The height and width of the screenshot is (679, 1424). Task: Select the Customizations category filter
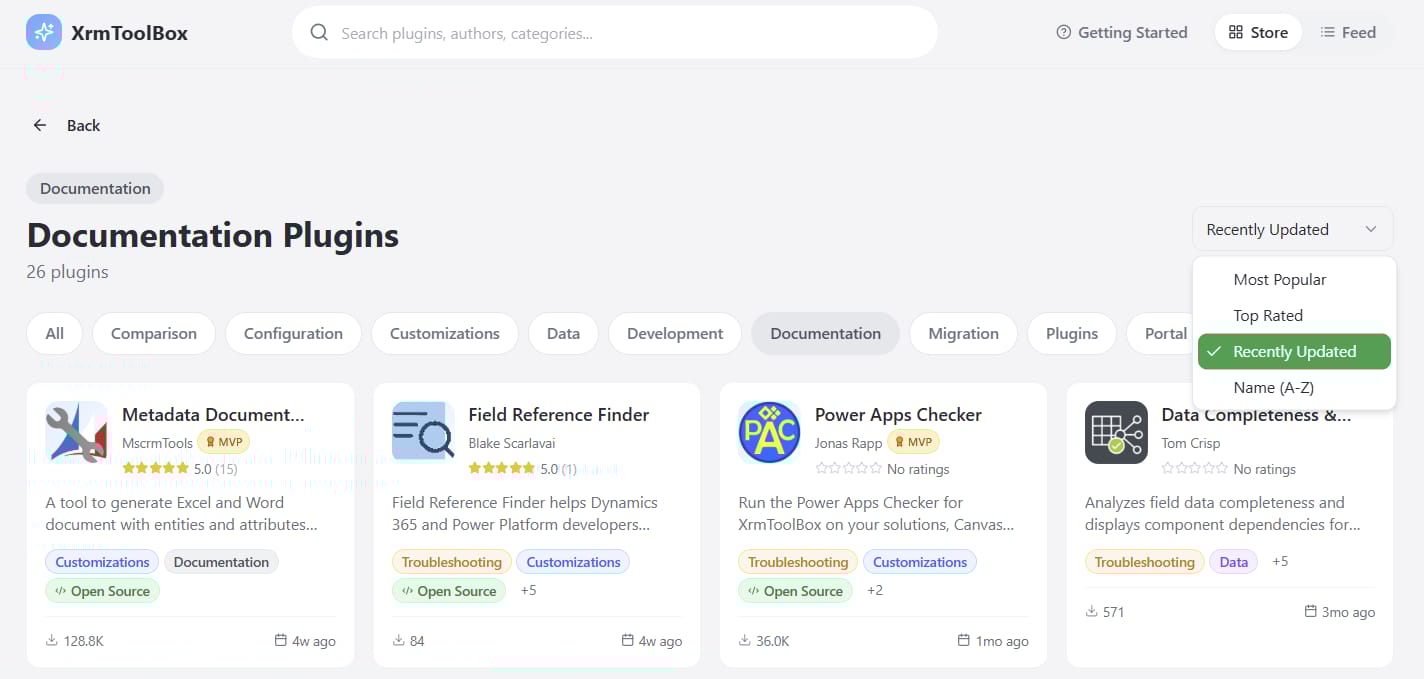445,333
